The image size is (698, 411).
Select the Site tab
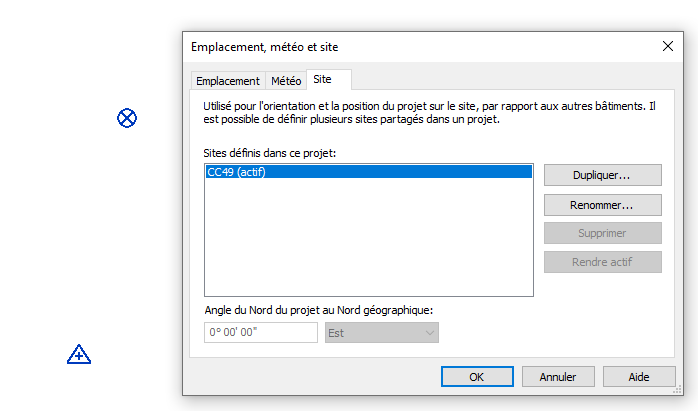tap(322, 79)
